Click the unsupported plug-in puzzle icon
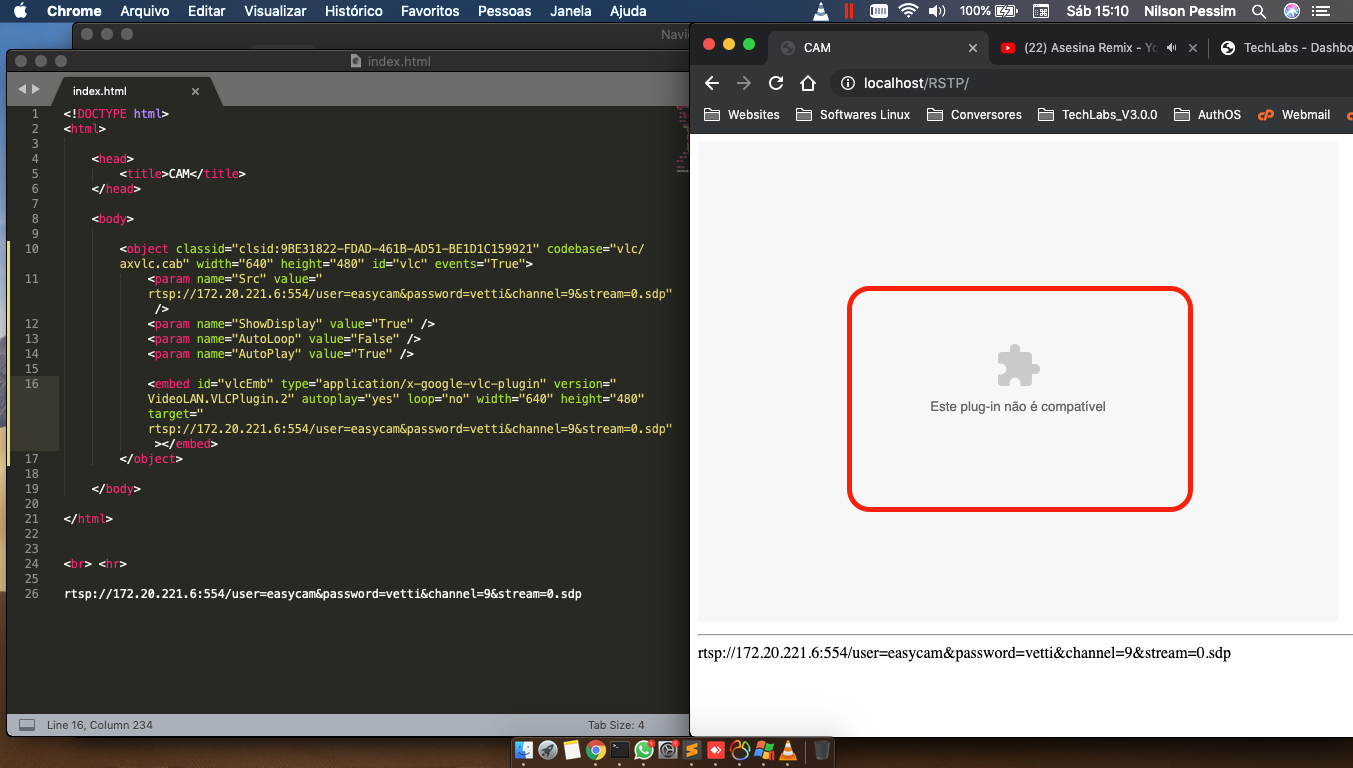Image resolution: width=1353 pixels, height=768 pixels. coord(1018,366)
